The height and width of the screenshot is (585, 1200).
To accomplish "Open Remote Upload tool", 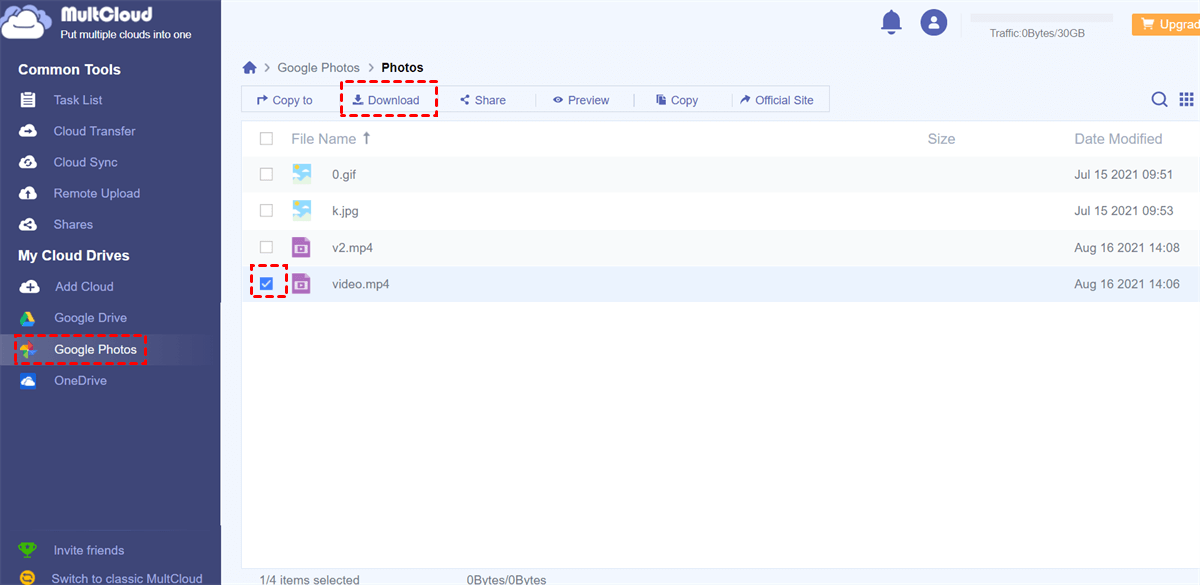I will coord(97,193).
